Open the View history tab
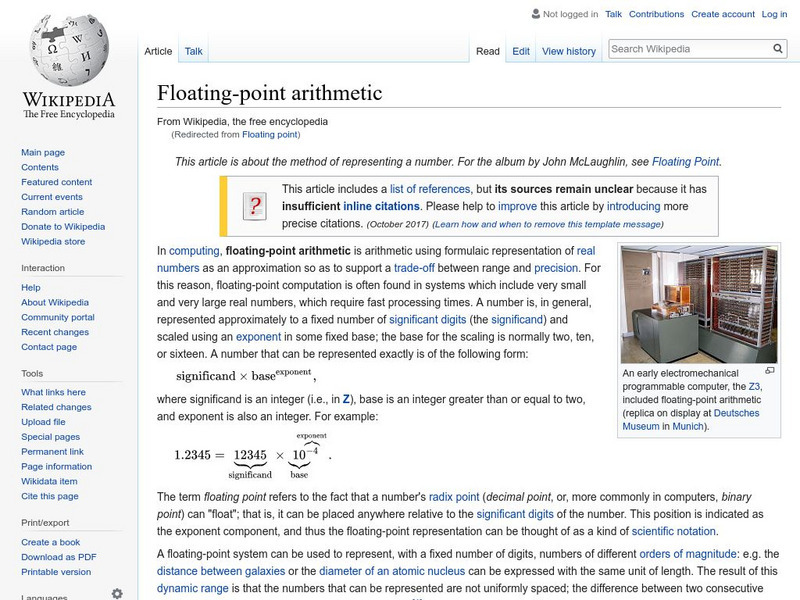 point(569,51)
